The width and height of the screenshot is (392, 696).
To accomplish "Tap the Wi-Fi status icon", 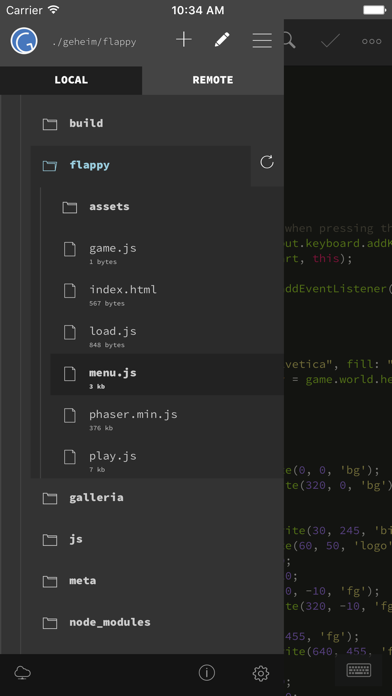I will click(x=54, y=10).
